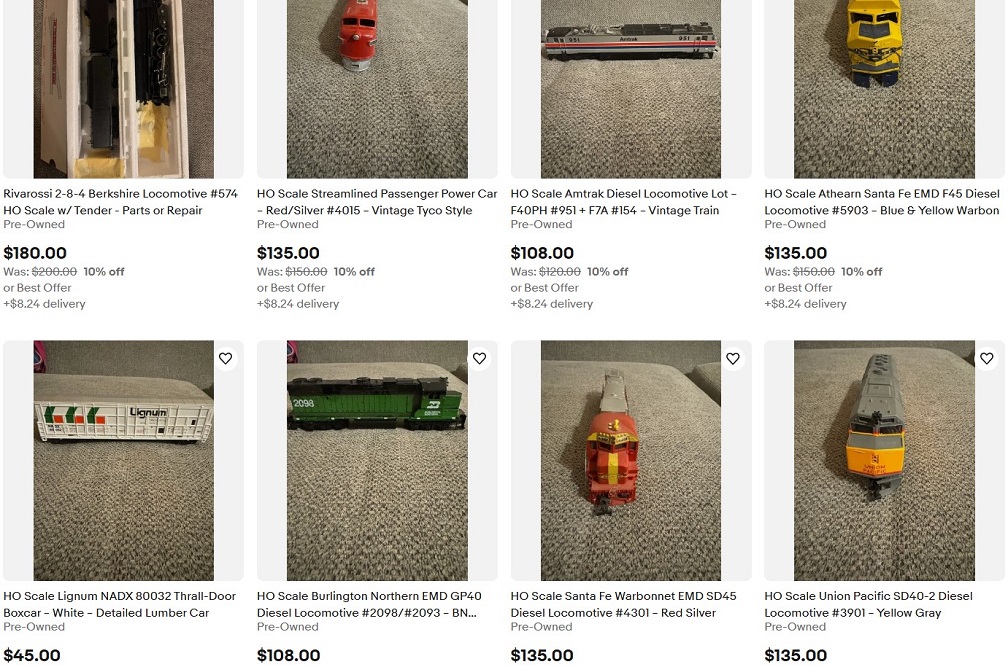
Task: Open Santa Fe Warbonnet EMD SD45 title
Action: point(624,604)
